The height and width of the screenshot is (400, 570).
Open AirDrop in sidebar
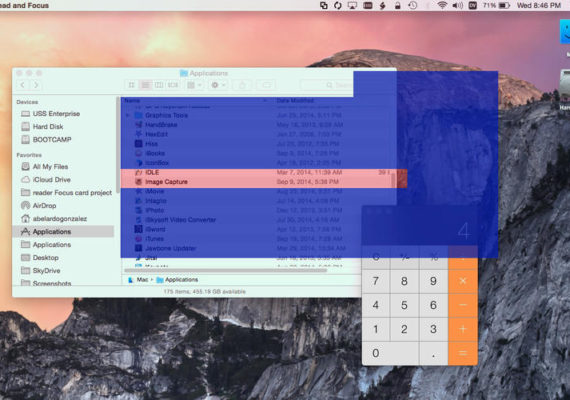click(44, 206)
